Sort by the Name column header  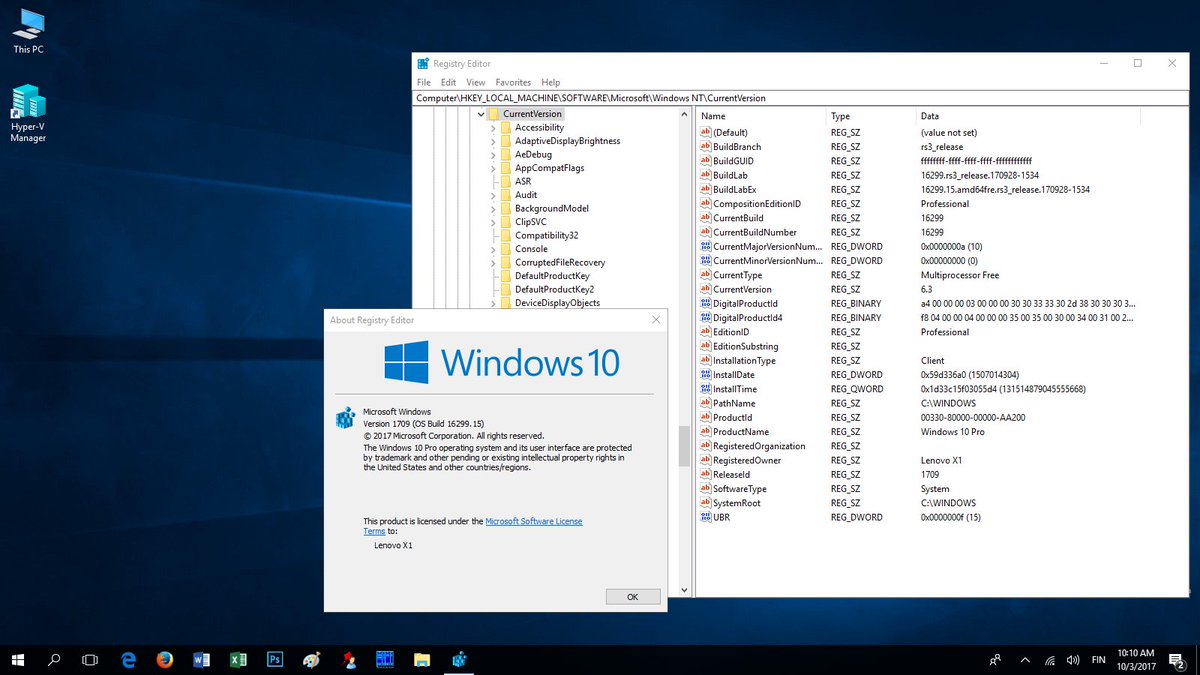tap(761, 116)
